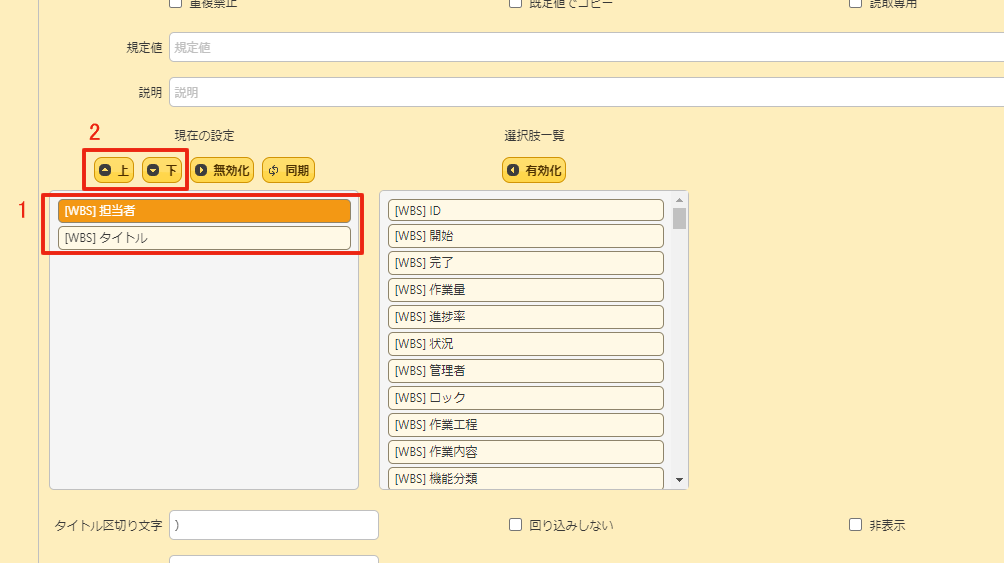Click the options list scrollbar thumb
Viewport: 1004px width, 563px height.
point(679,218)
